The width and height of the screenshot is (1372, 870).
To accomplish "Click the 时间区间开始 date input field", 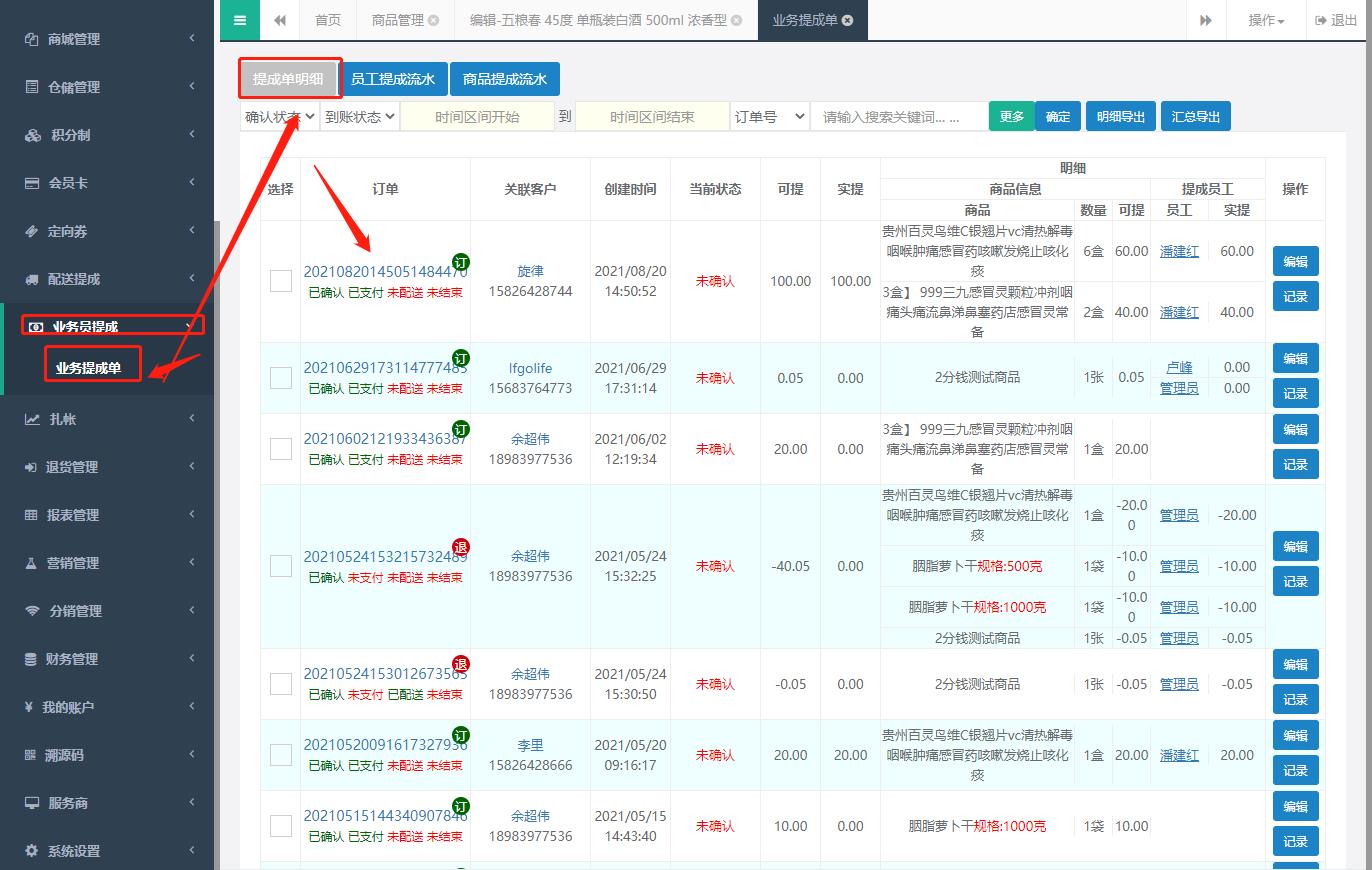I will tap(477, 117).
